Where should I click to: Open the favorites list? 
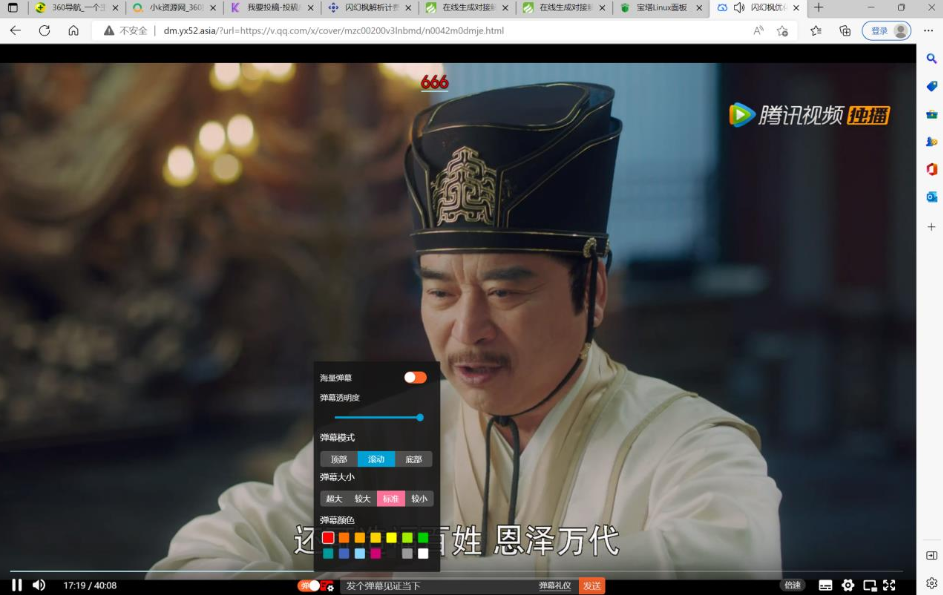tap(816, 31)
